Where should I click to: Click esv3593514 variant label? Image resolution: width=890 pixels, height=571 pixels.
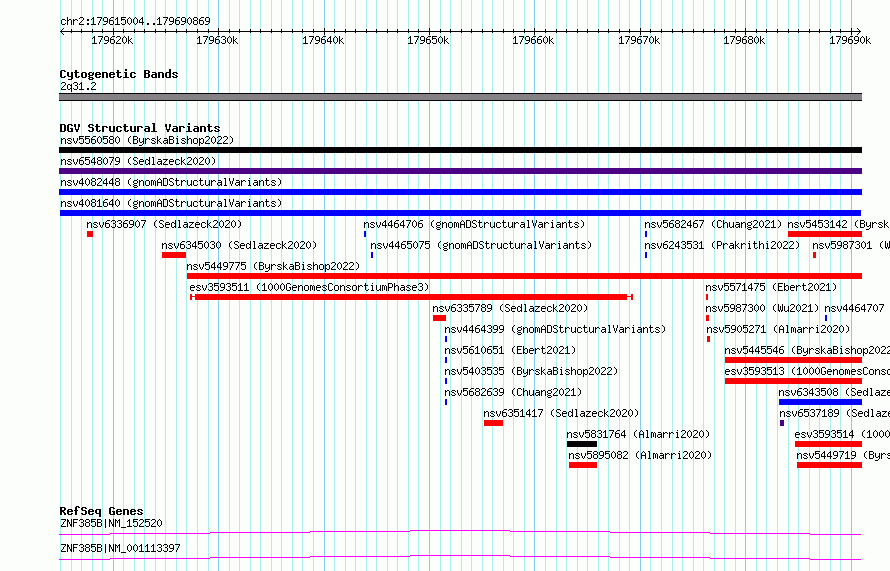coord(842,434)
